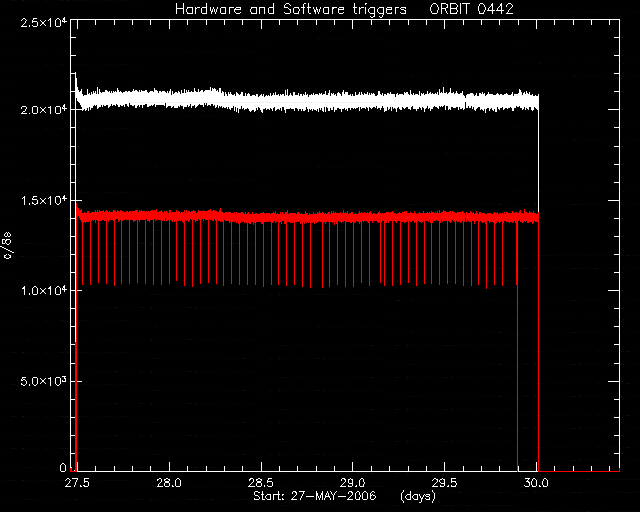
Task: Click the 2.0×10⁴ y-axis tick label
Action: pos(44,110)
